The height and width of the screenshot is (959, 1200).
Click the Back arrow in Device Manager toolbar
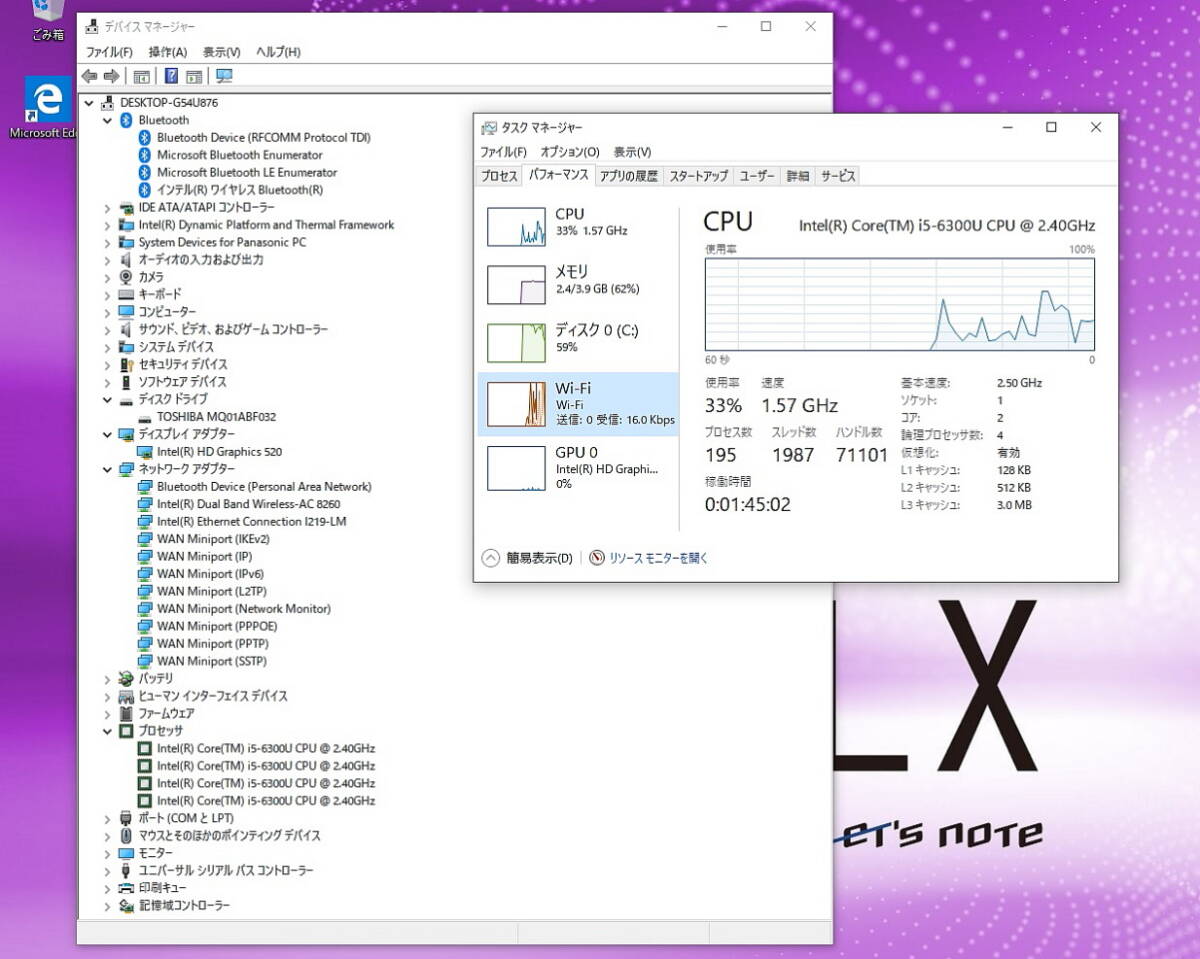(x=89, y=76)
